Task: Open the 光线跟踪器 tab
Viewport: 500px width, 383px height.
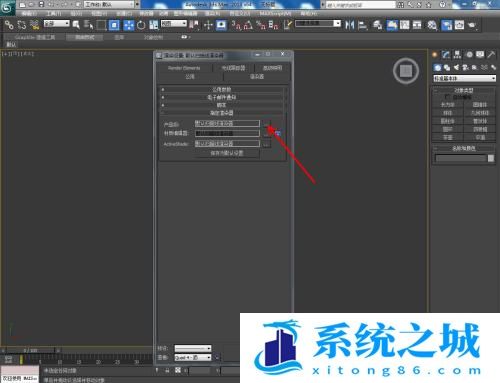Action: 233,68
